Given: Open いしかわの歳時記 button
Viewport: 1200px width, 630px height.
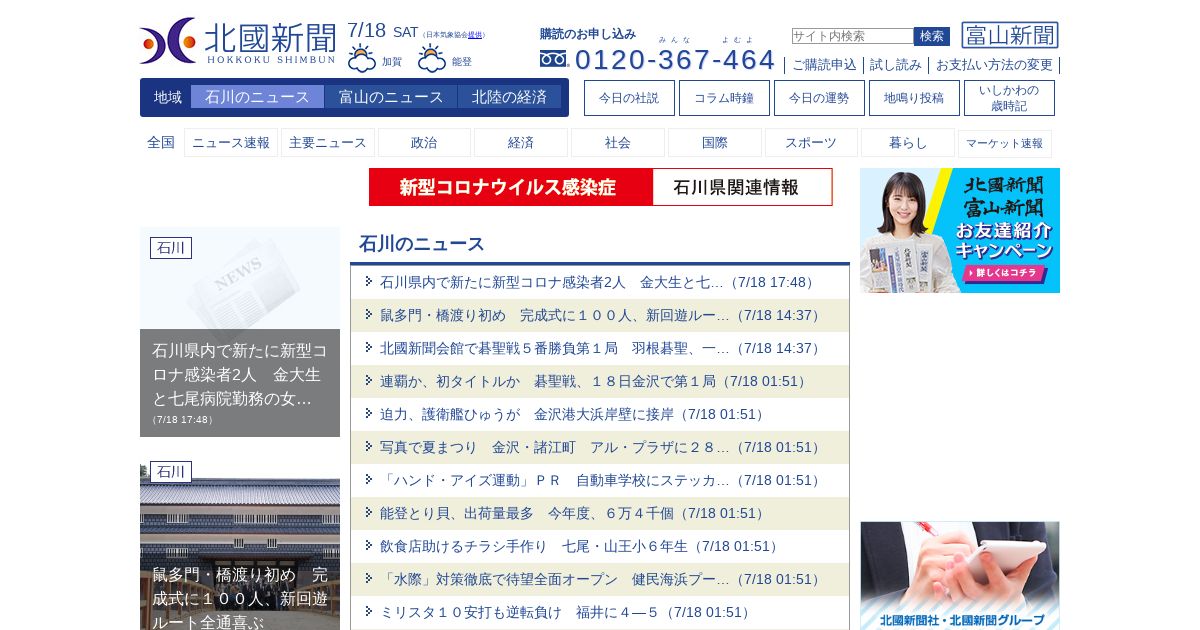Looking at the screenshot, I should (x=1009, y=98).
